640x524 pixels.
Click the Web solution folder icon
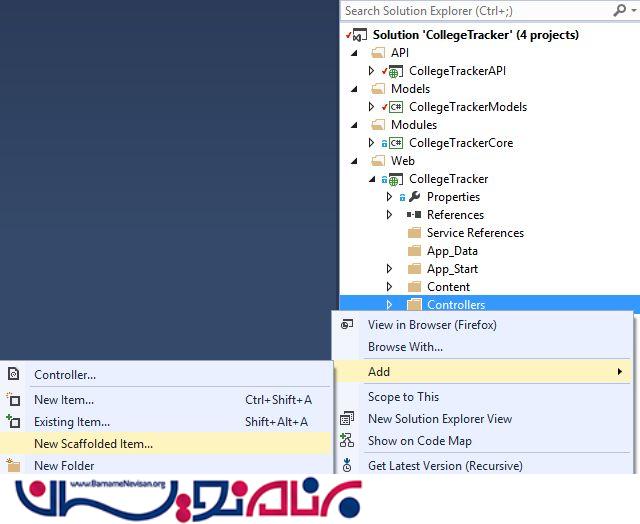click(378, 161)
